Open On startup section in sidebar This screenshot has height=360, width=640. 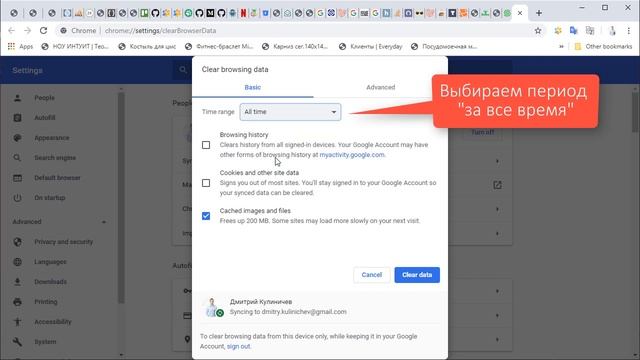click(x=49, y=198)
